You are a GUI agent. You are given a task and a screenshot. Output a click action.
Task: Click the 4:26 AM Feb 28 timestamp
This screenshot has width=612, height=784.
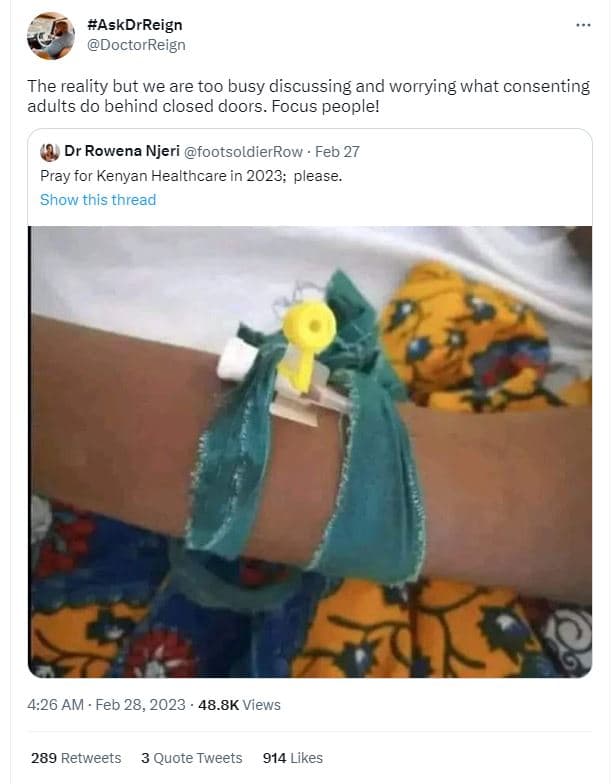(x=106, y=705)
